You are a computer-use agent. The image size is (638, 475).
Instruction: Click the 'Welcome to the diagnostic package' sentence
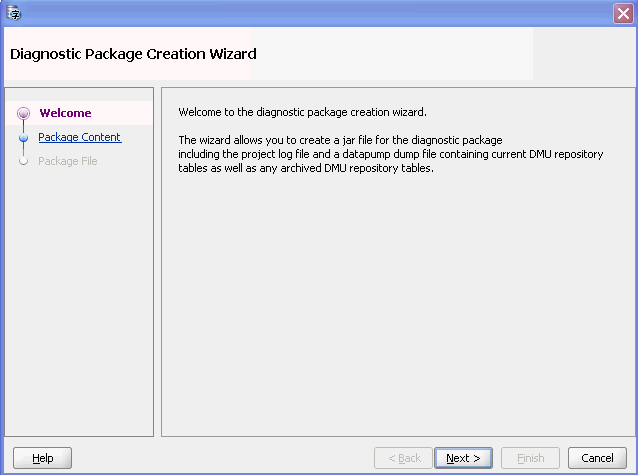tap(302, 112)
